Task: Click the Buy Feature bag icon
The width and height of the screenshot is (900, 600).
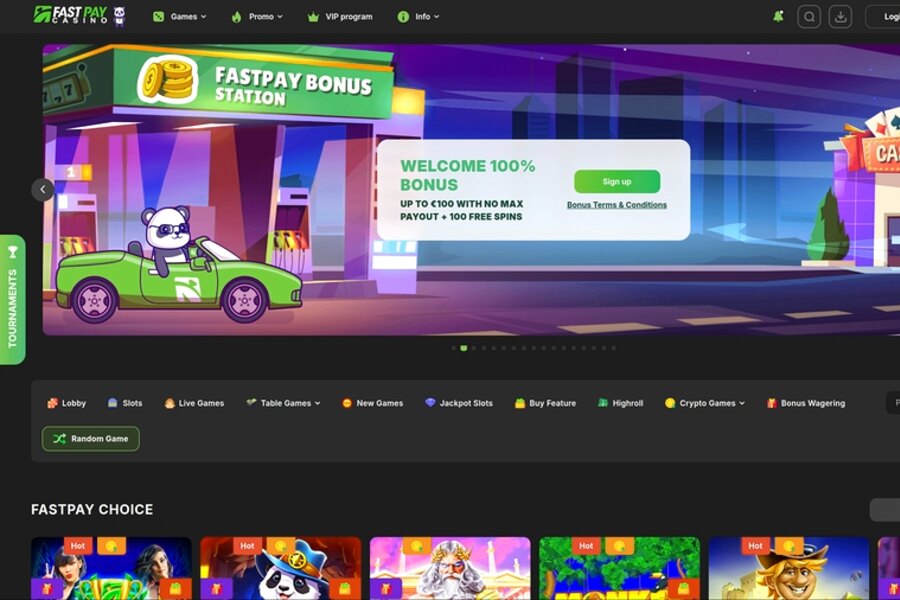Action: click(x=520, y=403)
